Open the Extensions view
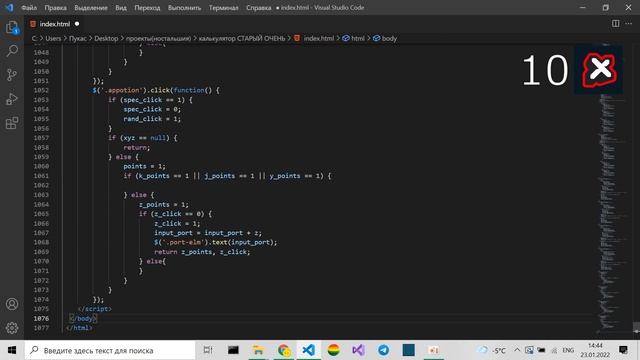The width and height of the screenshot is (640, 360). (x=12, y=123)
